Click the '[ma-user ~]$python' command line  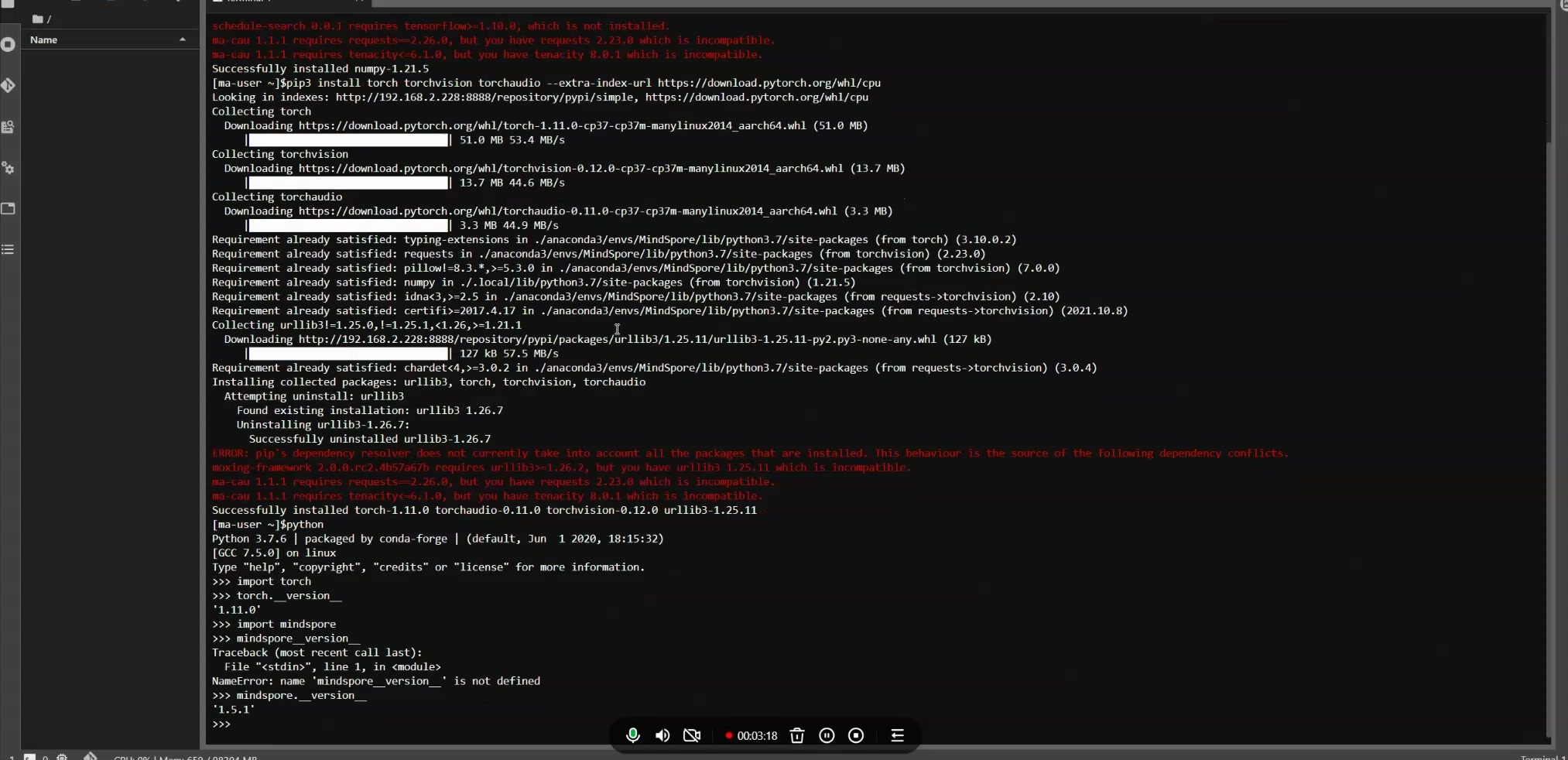[x=268, y=525]
